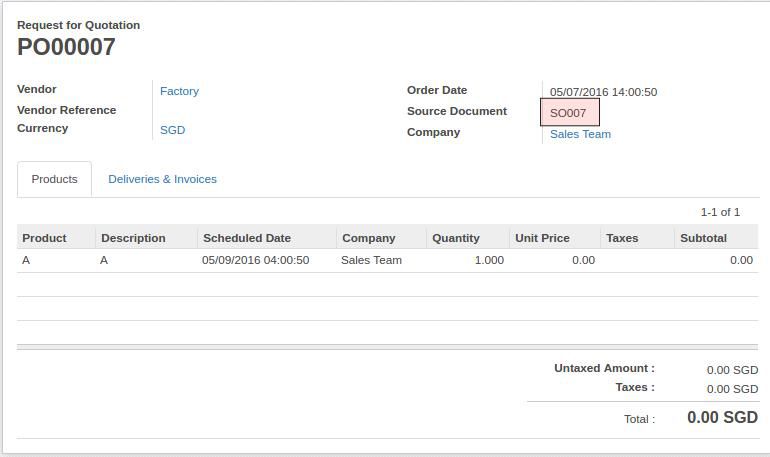Open the SGD currency link

coord(172,130)
